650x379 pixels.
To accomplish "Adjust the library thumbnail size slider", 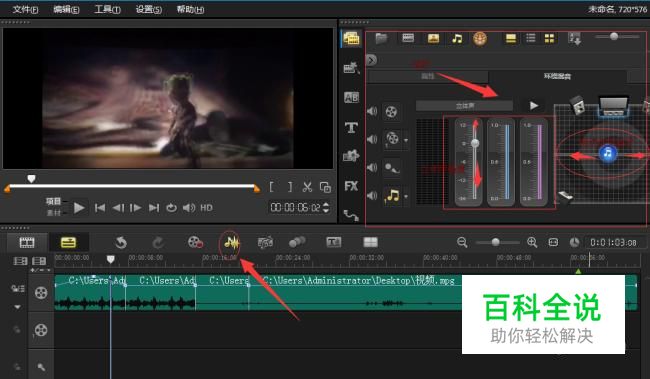I will 614,36.
